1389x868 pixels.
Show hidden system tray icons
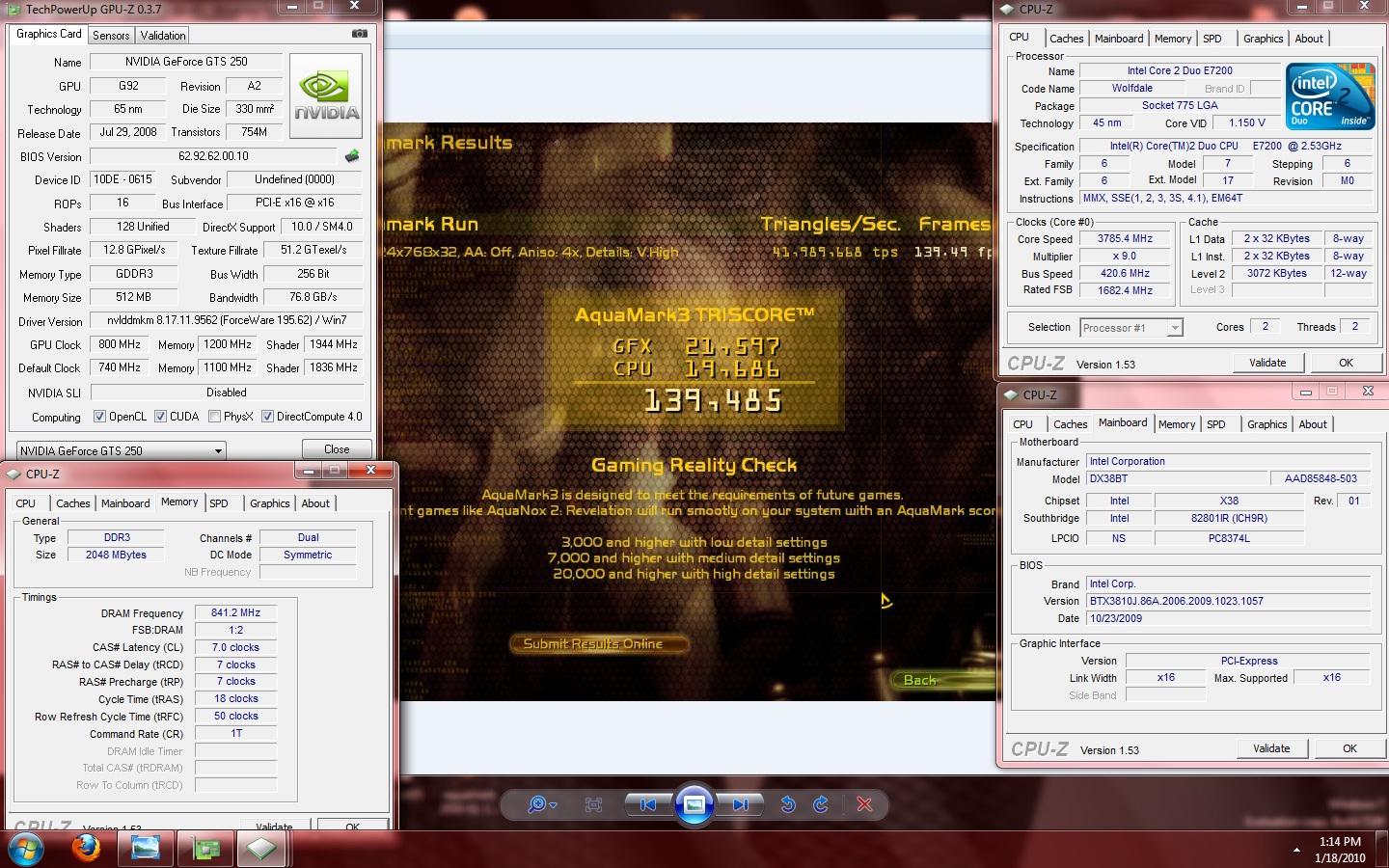[x=1295, y=850]
